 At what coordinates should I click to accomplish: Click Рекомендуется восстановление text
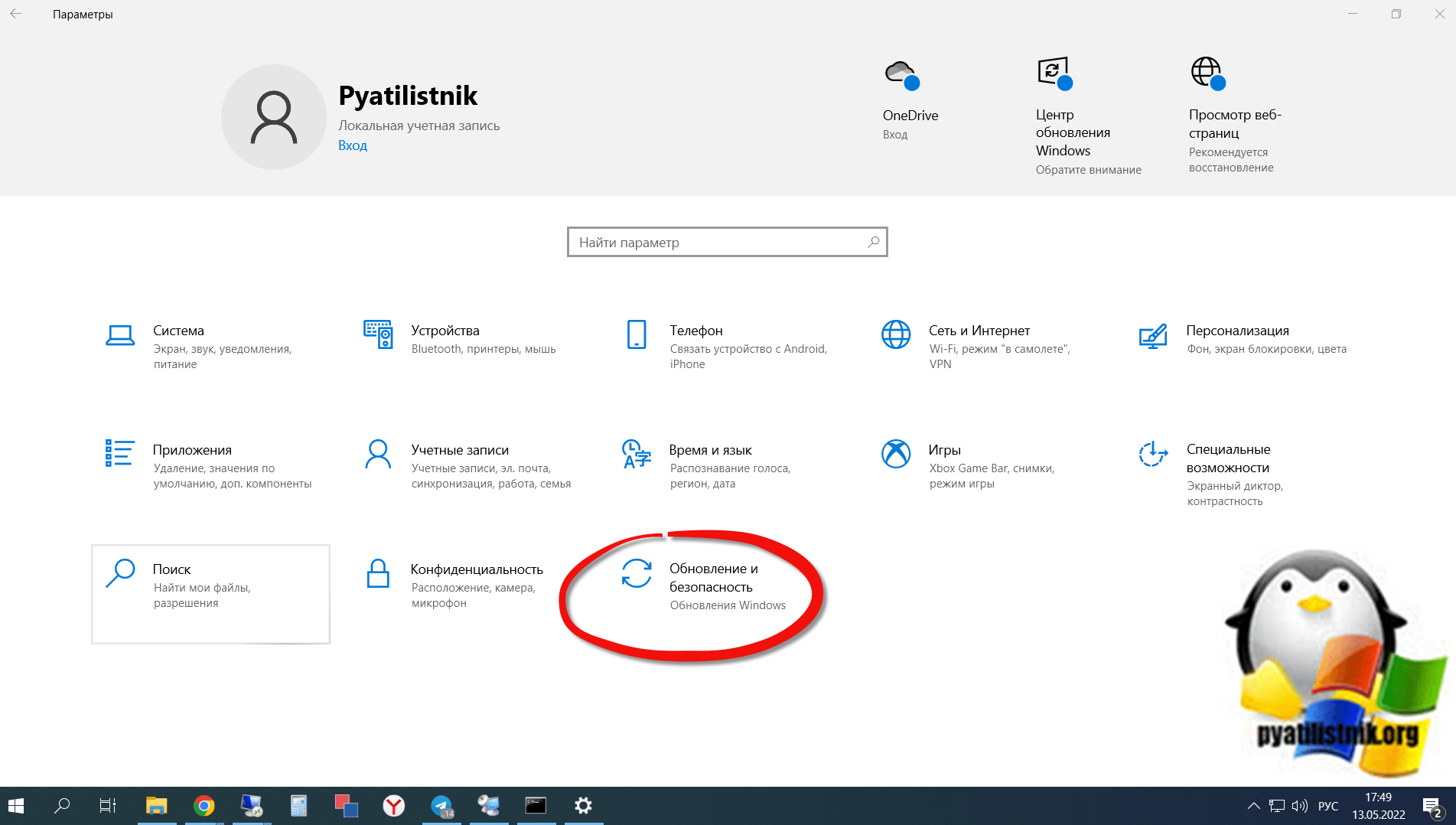(x=1231, y=160)
